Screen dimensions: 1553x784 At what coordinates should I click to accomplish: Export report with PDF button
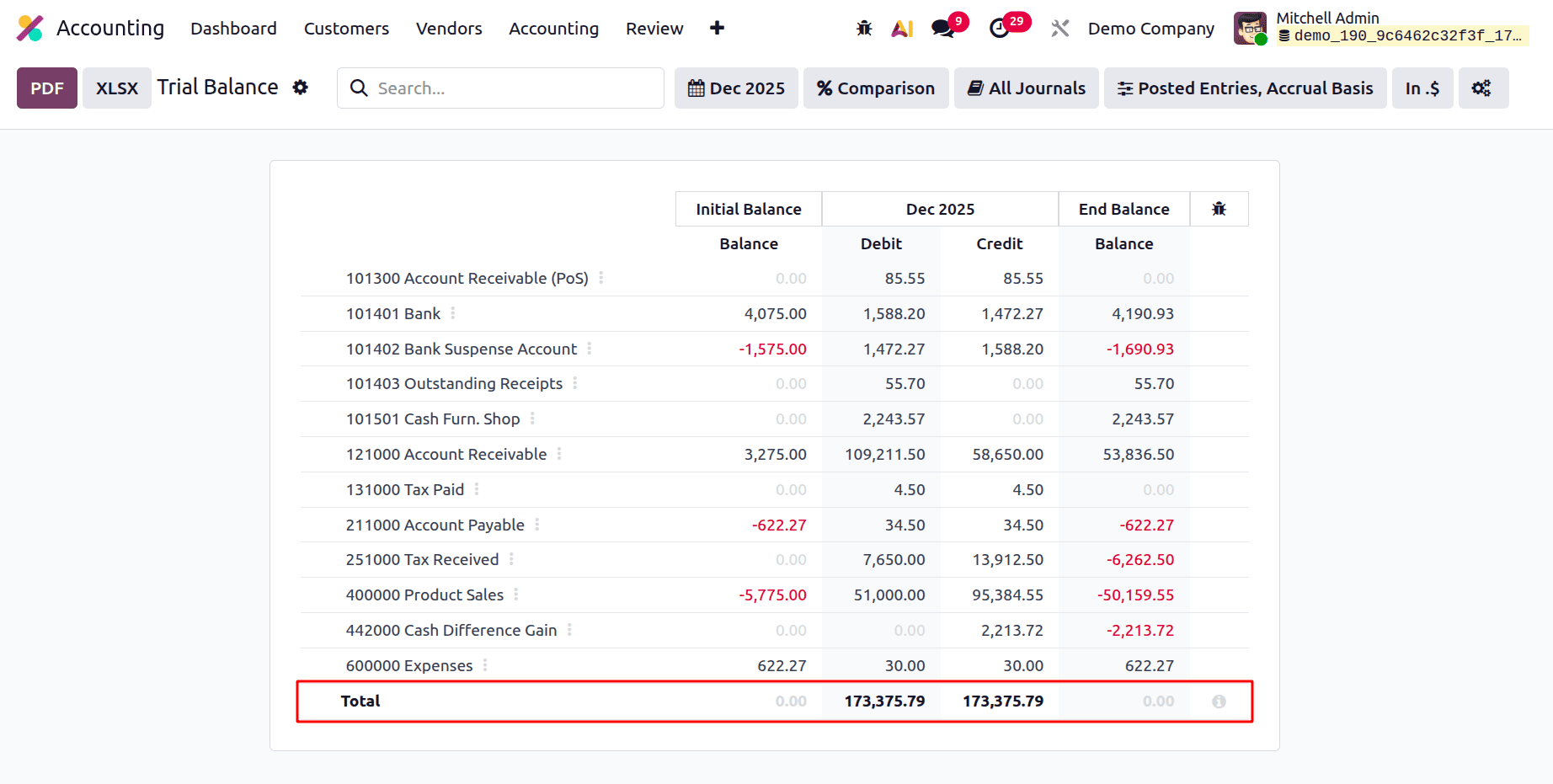tap(47, 88)
